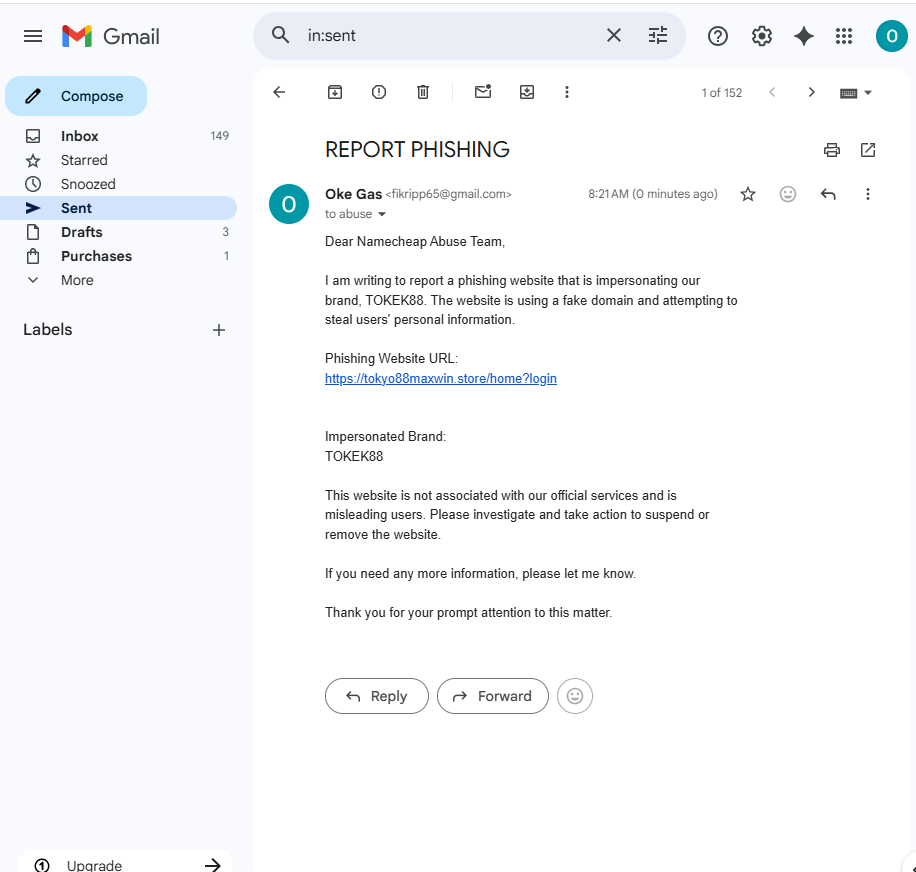Click the Labels heading
The width and height of the screenshot is (916, 872).
47,330
